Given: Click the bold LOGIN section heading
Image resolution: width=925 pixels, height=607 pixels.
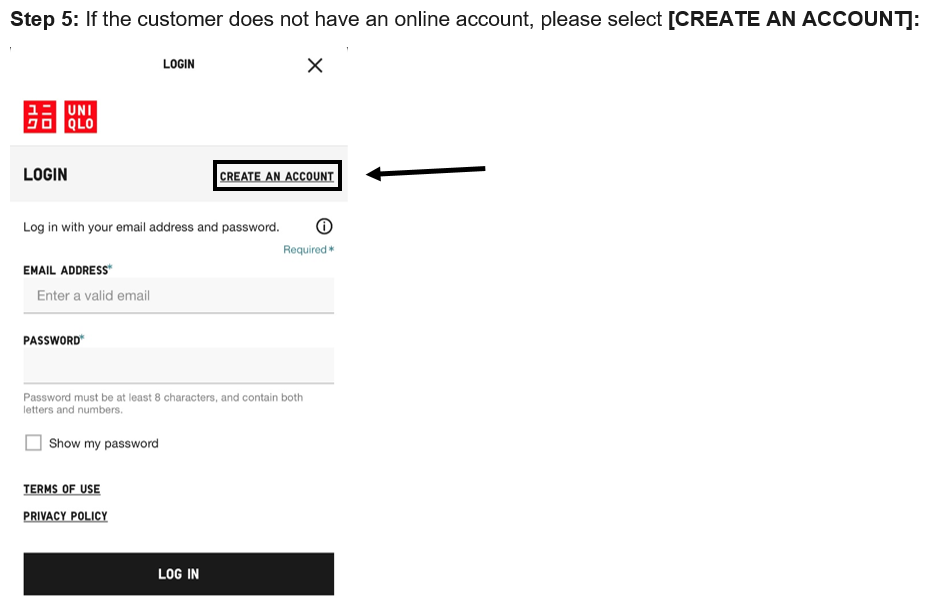Looking at the screenshot, I should pyautogui.click(x=45, y=175).
